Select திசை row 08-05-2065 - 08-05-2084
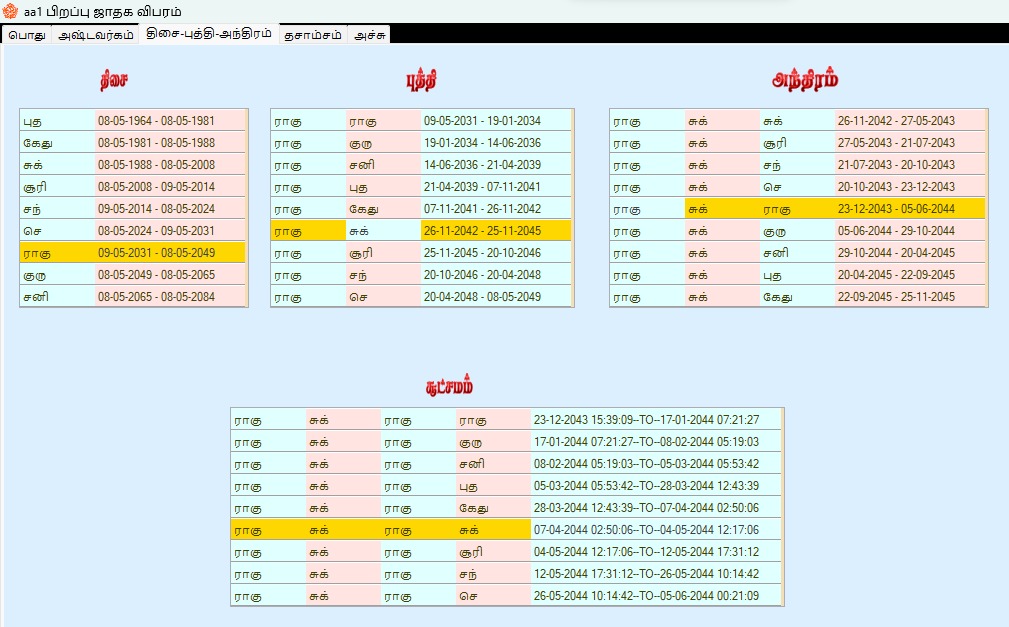 click(x=133, y=297)
